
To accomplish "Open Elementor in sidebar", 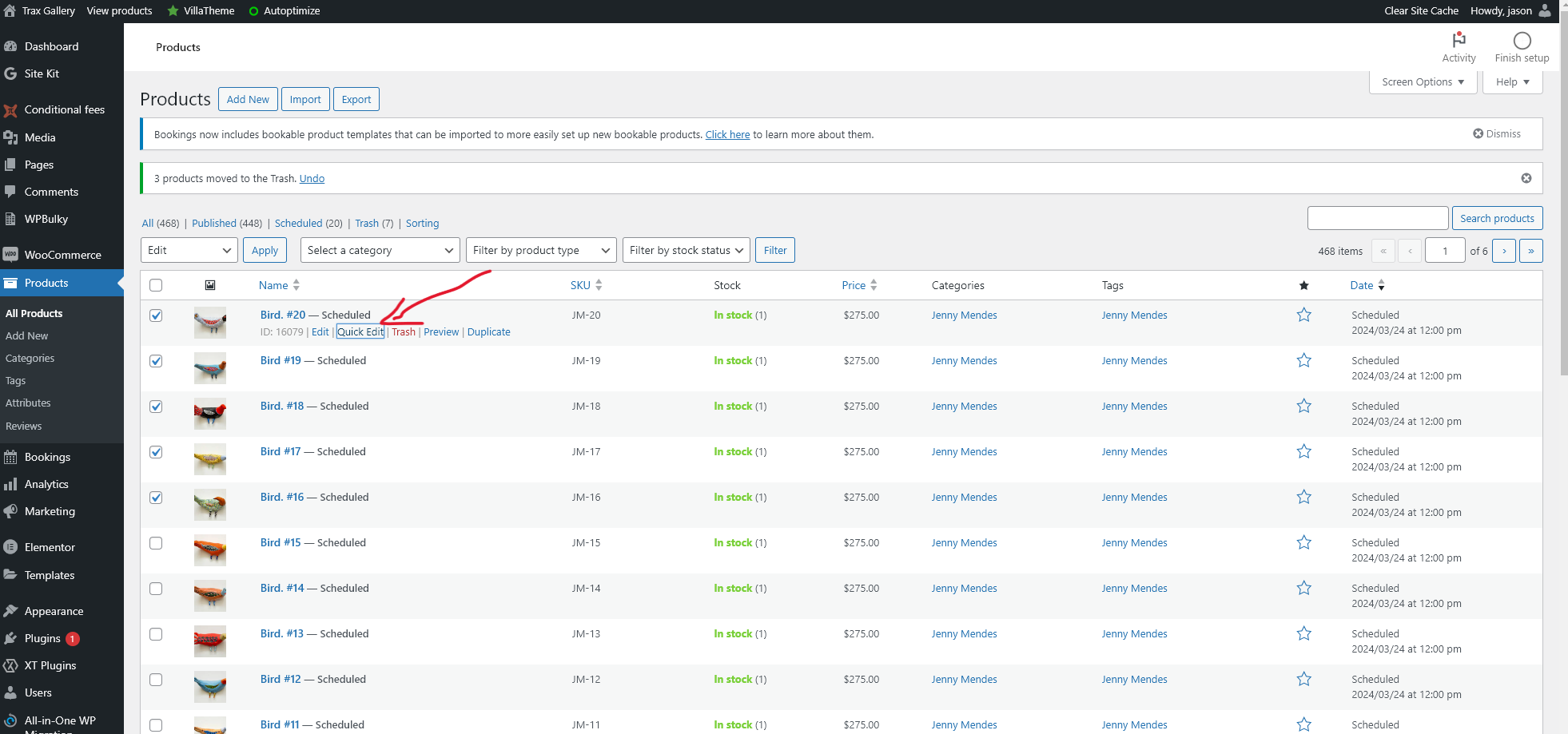I will point(50,547).
